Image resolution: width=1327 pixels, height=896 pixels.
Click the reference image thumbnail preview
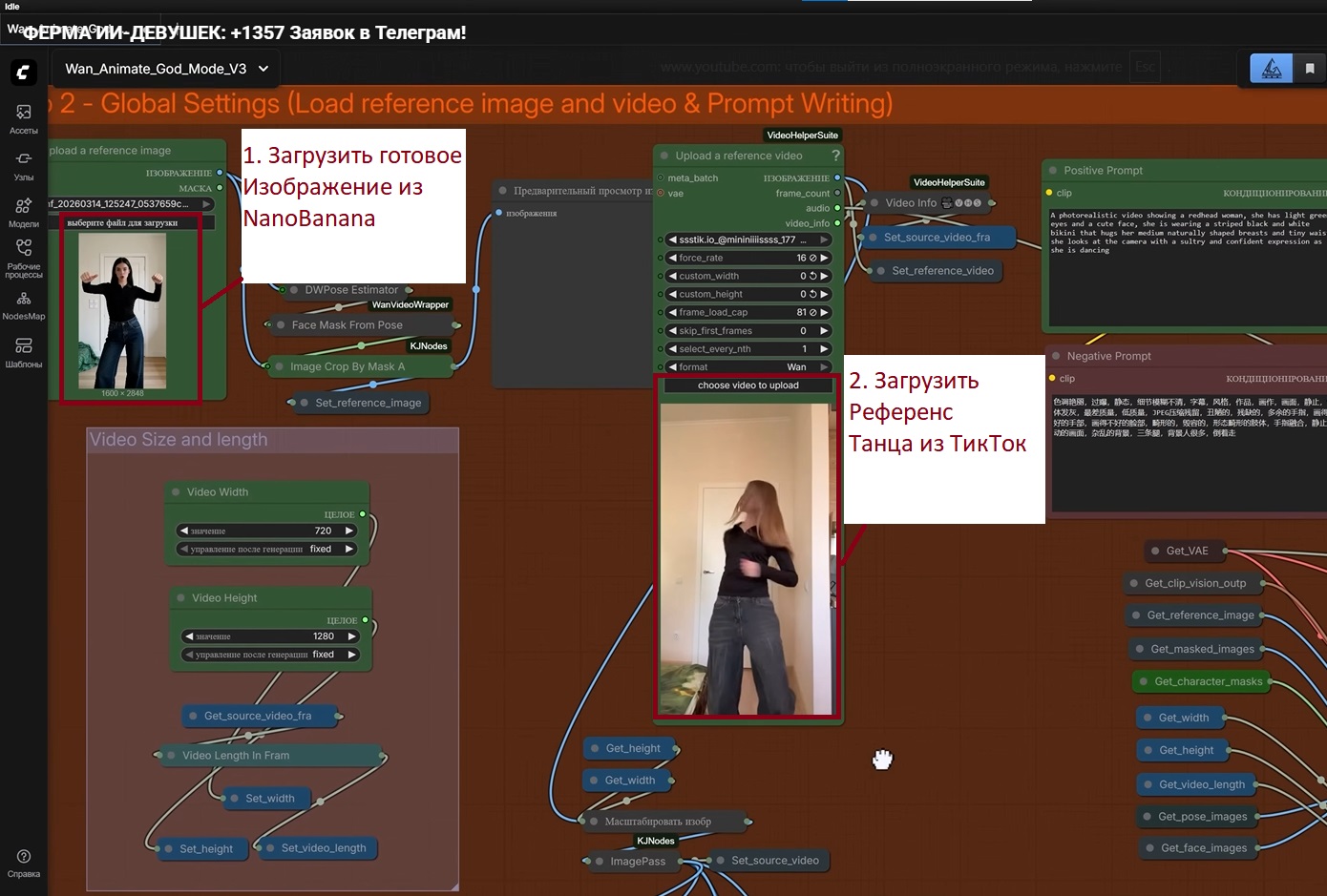[122, 311]
